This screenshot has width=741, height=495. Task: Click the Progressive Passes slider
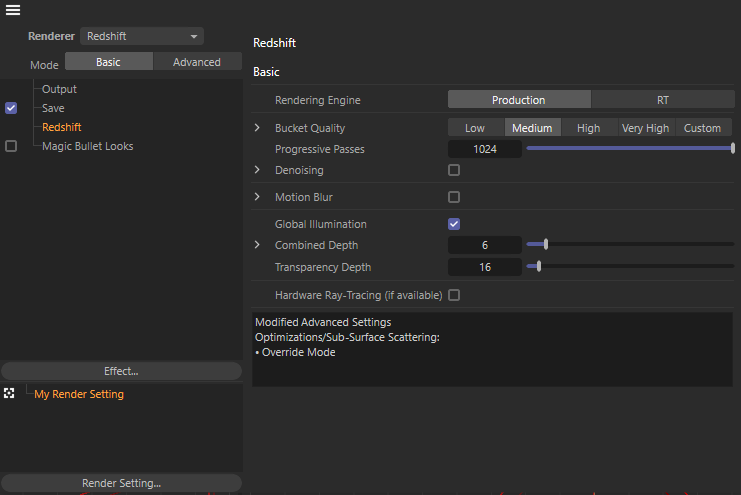point(630,149)
